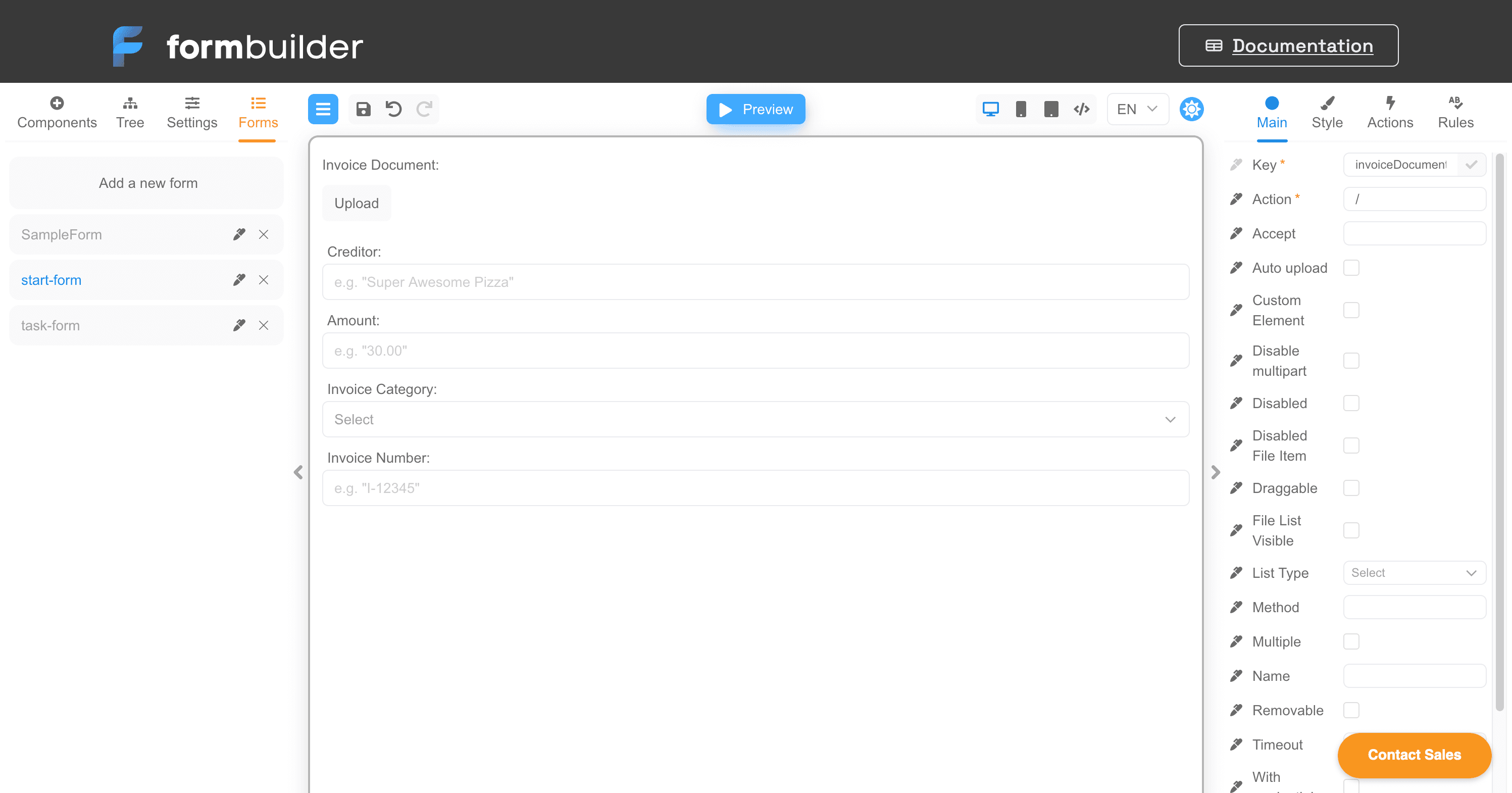Screen dimensions: 1512x793
Task: Save the current form
Action: coord(363,109)
